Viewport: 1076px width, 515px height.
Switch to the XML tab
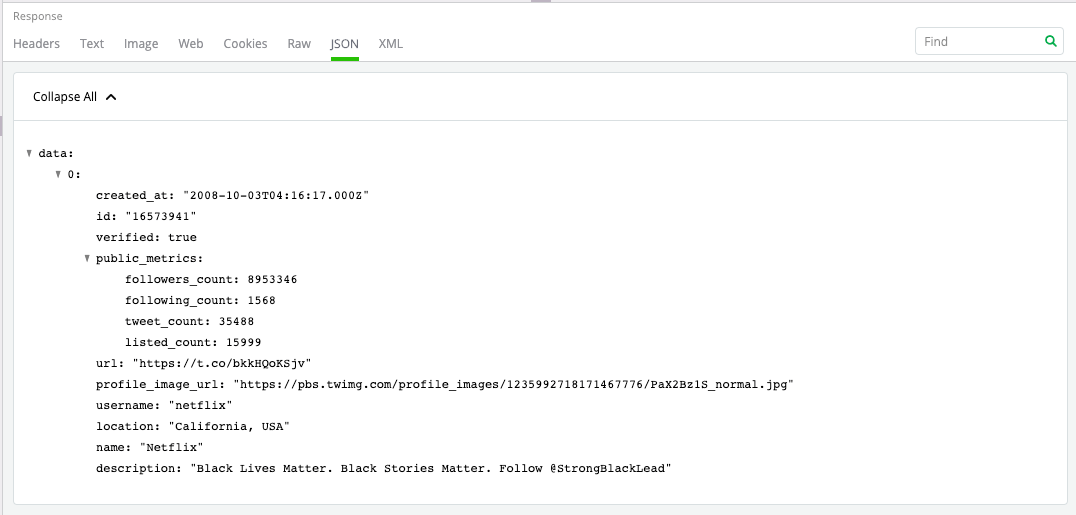pos(390,43)
